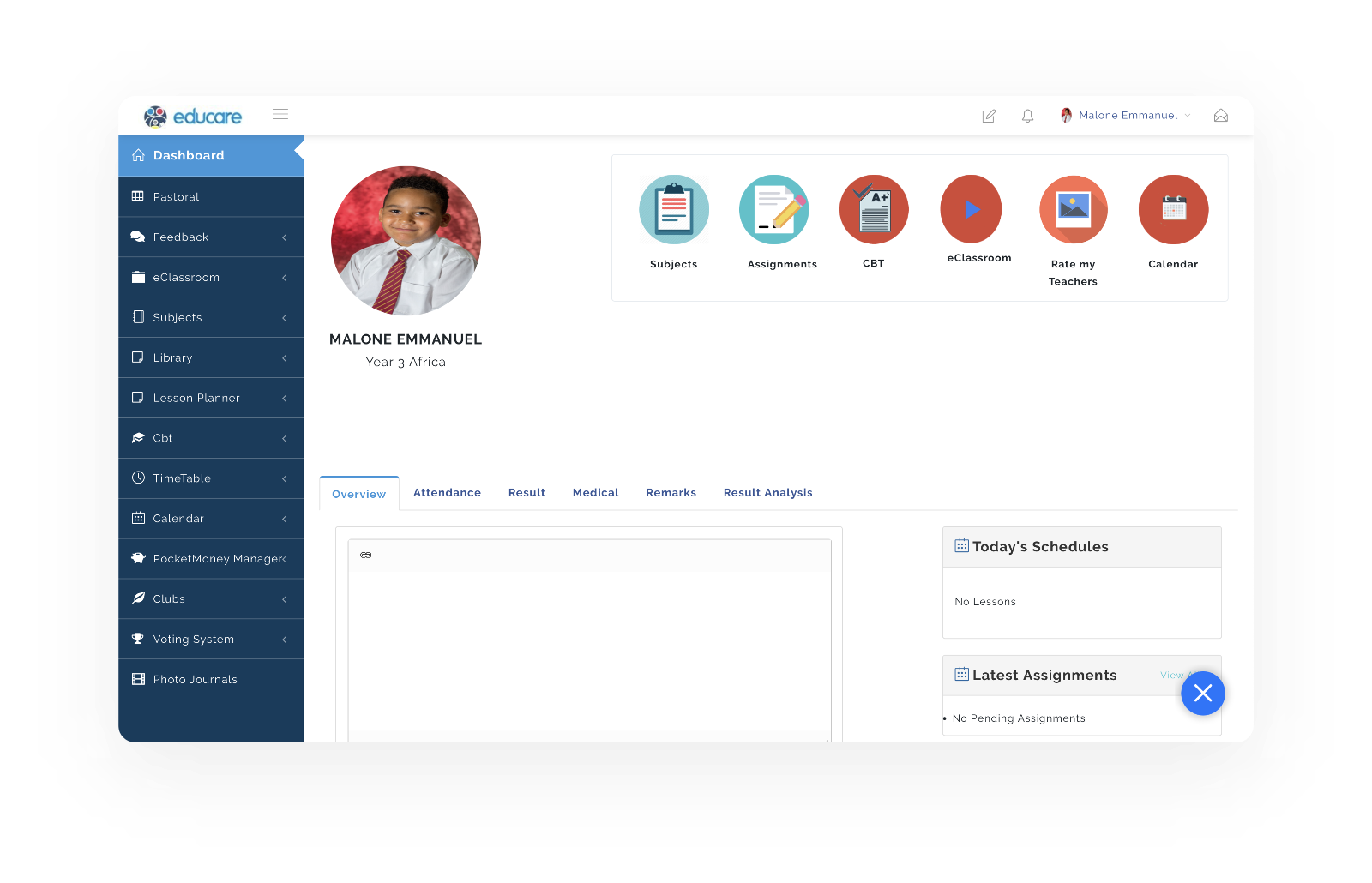Switch to the Result Analysis tab
1372x883 pixels.
tap(767, 493)
